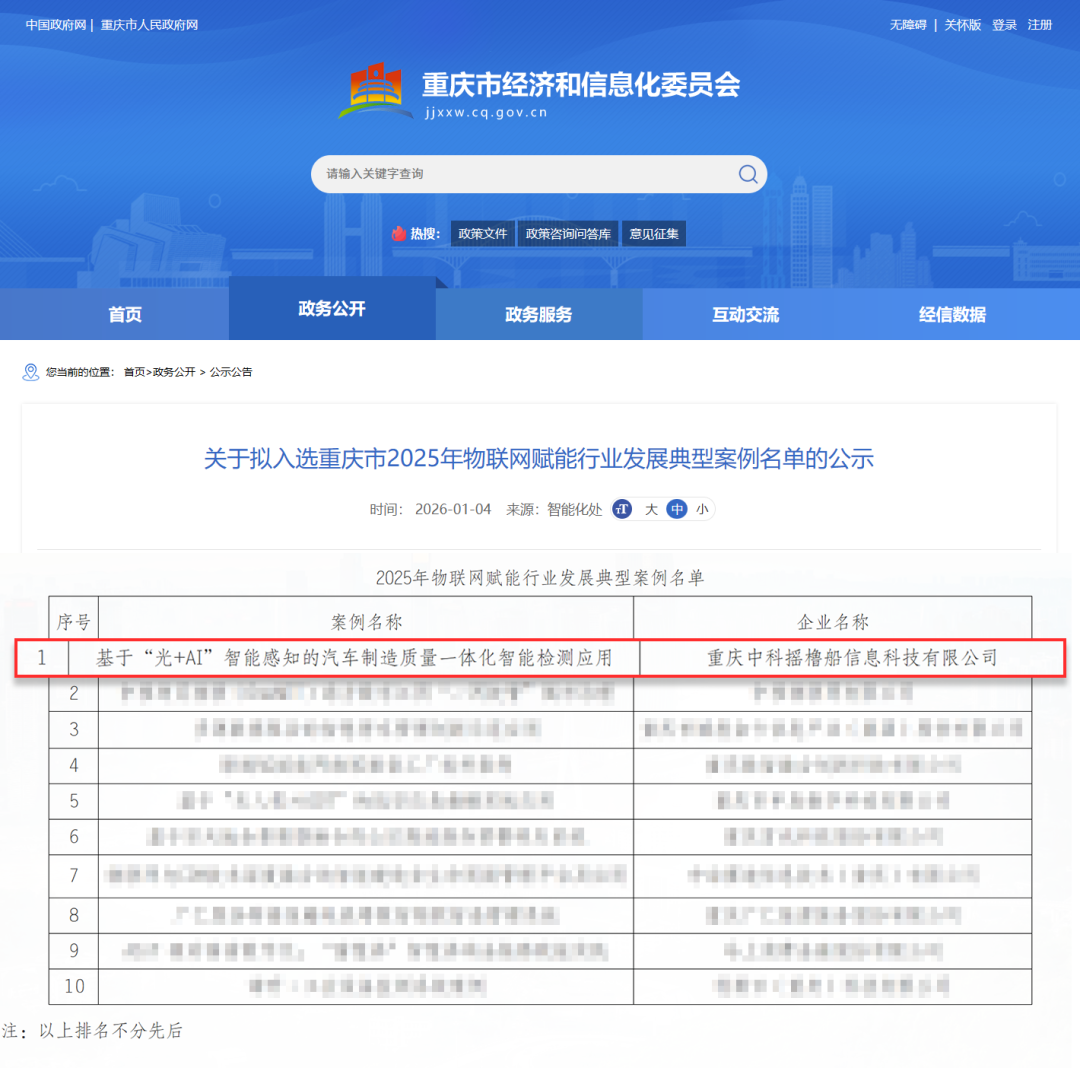Viewport: 1080px width, 1068px height.
Task: Click the location pin icon in breadcrumb
Action: [x=30, y=372]
